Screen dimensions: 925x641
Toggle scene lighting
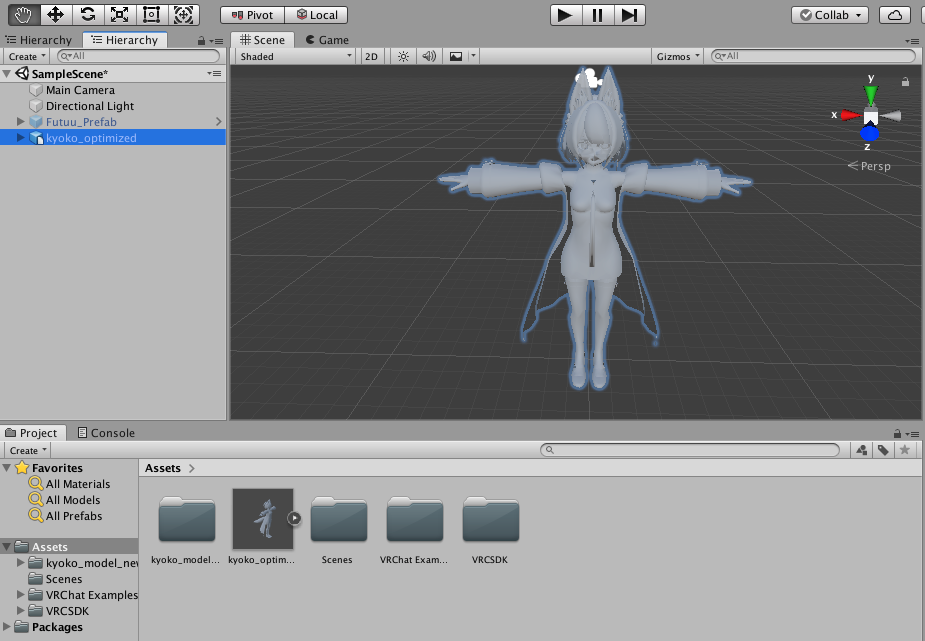point(403,56)
